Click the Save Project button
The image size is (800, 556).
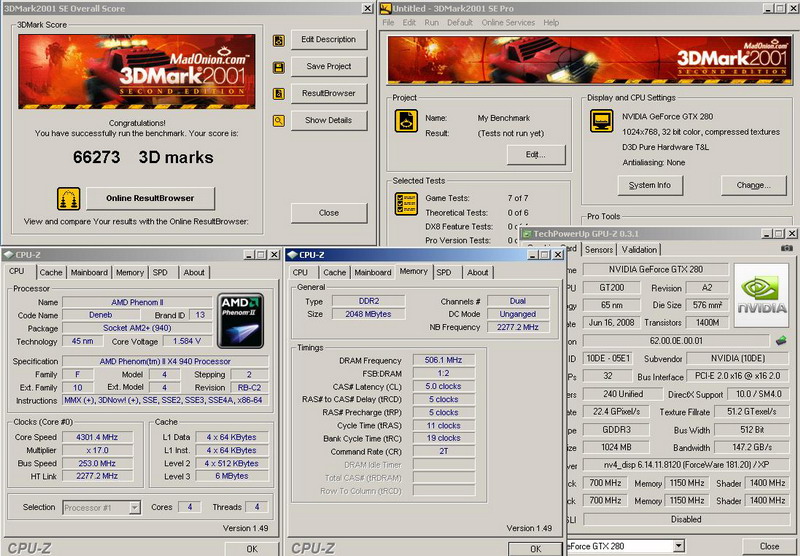click(329, 66)
